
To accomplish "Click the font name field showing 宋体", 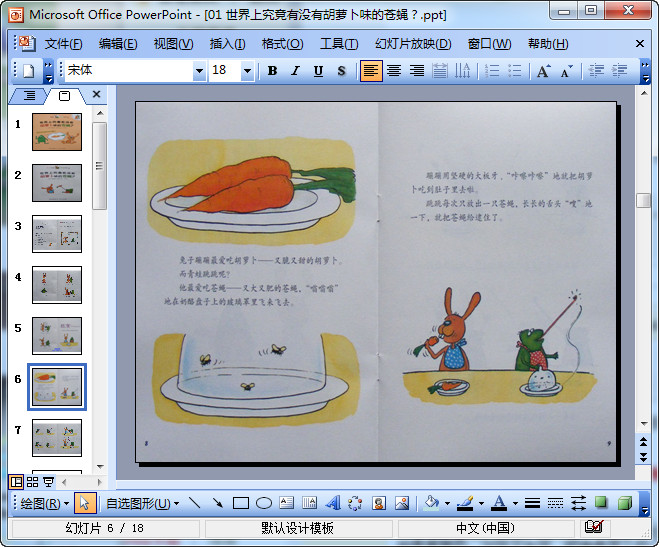I will 129,71.
